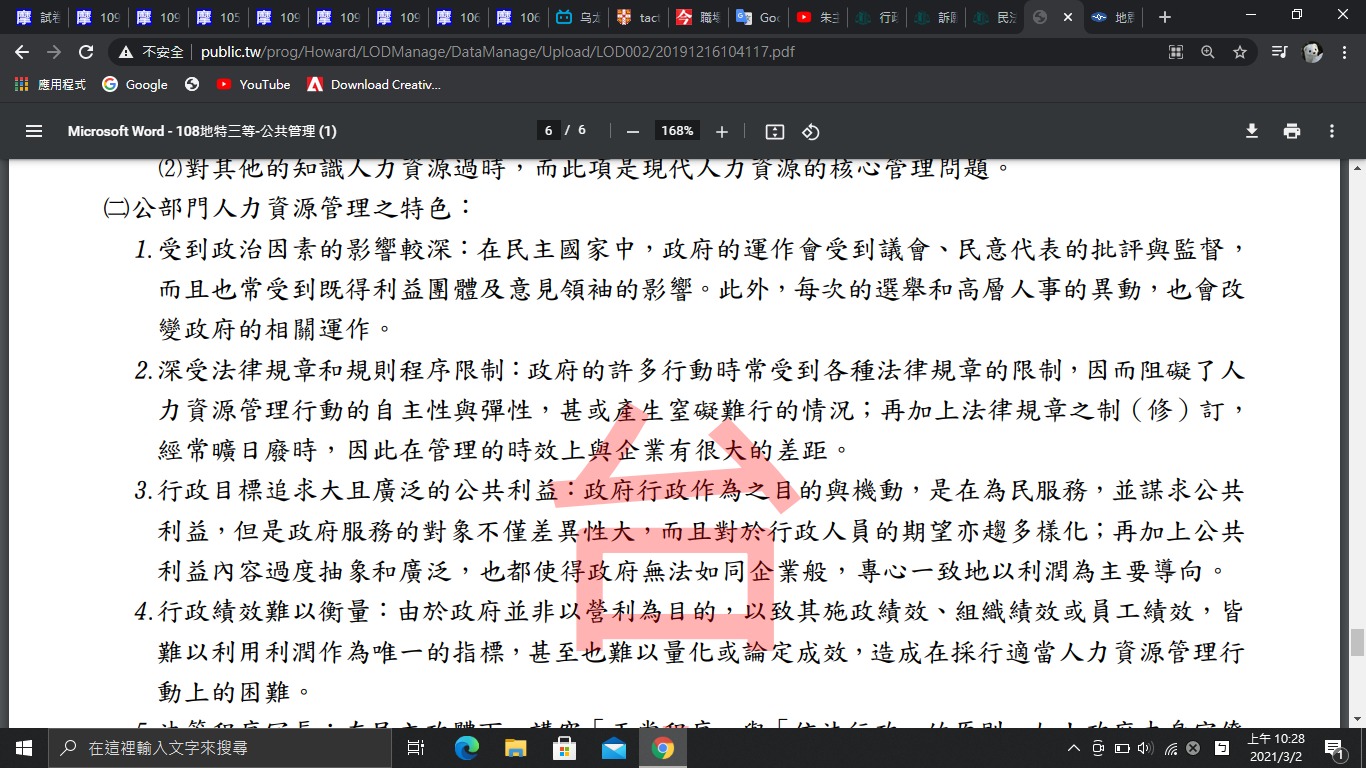Image resolution: width=1366 pixels, height=768 pixels.
Task: Rotate the PDF document counterclockwise
Action: (811, 131)
